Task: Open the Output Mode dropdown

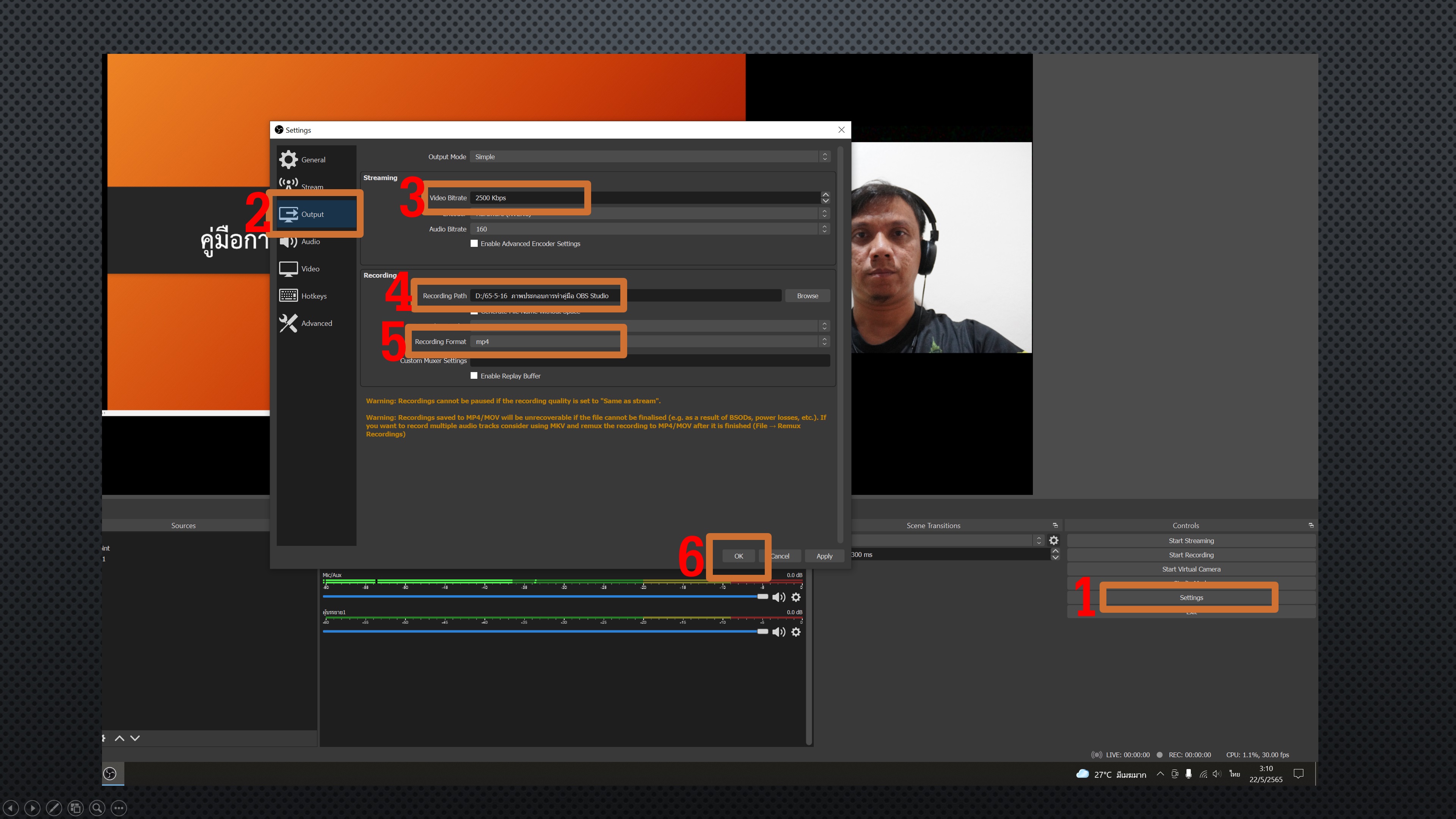Action: coord(650,157)
